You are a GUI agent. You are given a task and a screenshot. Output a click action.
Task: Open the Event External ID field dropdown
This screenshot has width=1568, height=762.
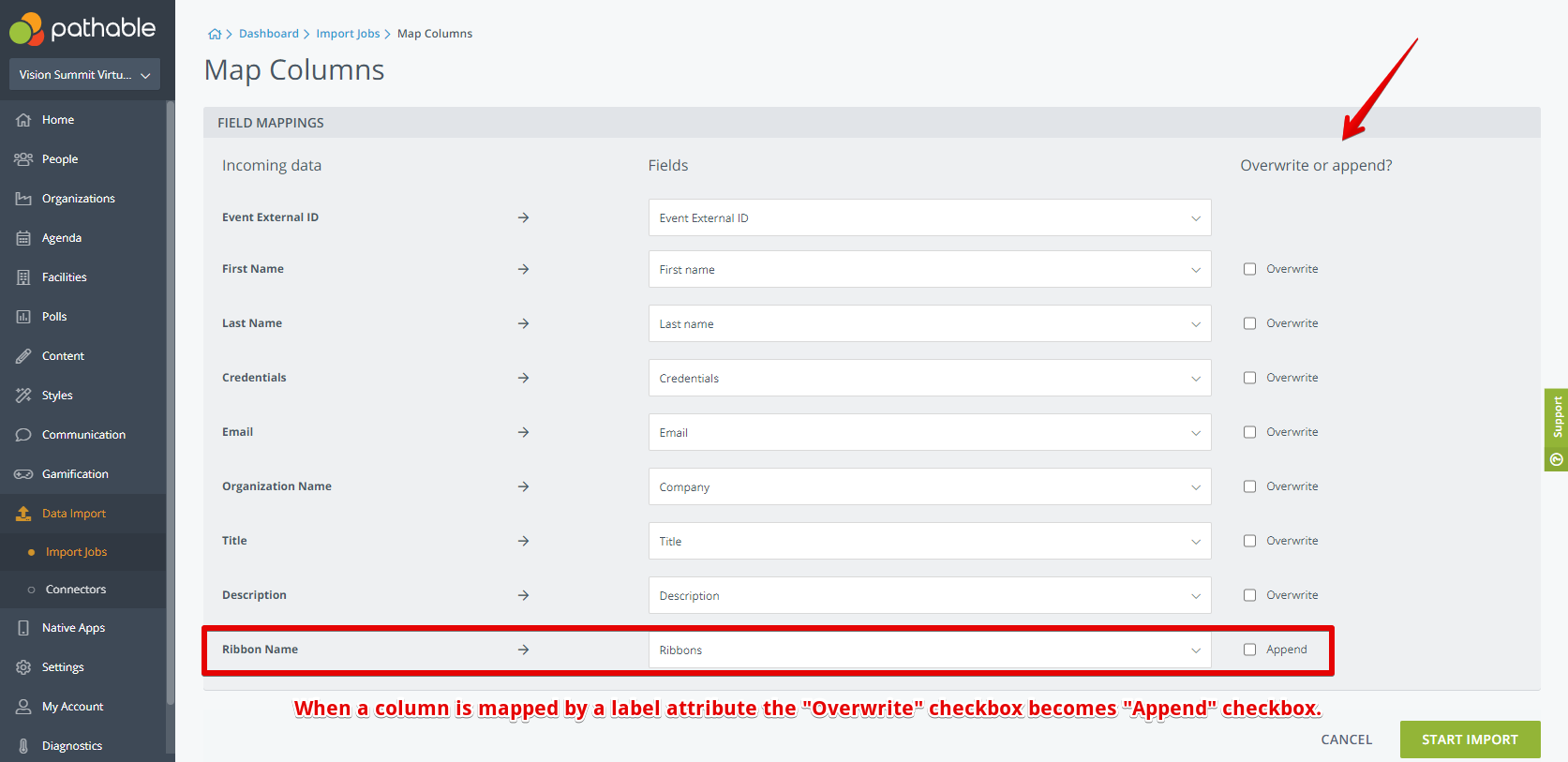(930, 217)
